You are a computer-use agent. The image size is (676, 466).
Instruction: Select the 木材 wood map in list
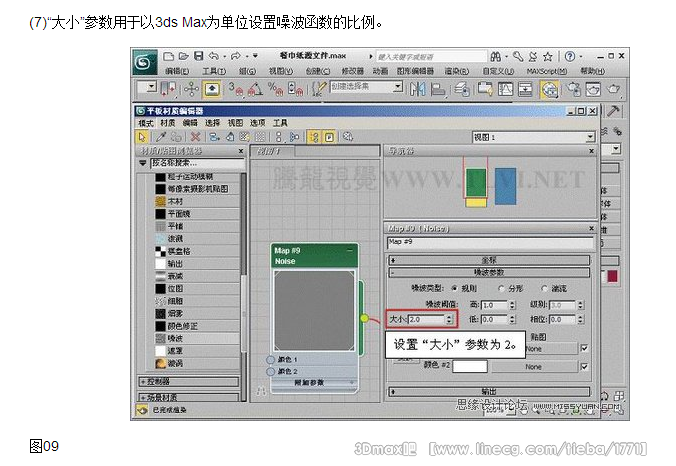(x=197, y=201)
